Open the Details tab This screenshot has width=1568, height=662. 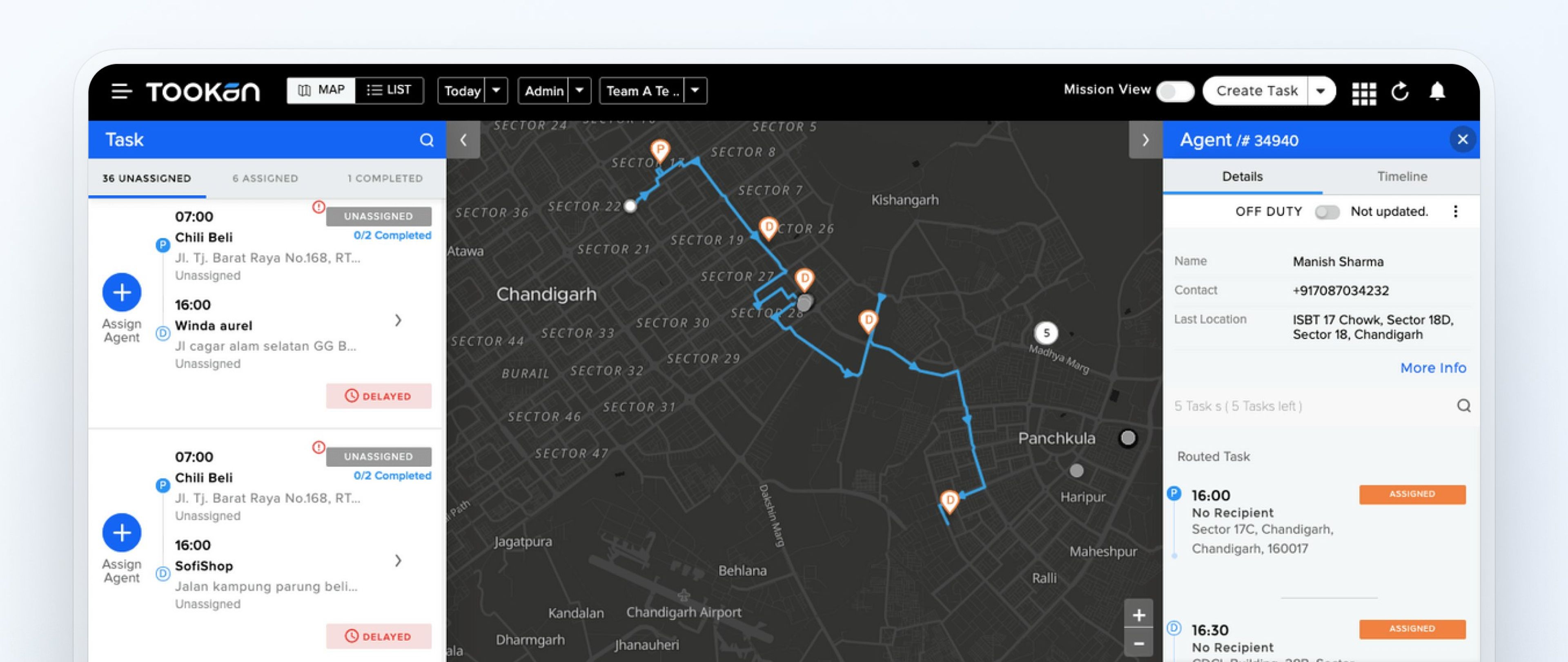click(x=1242, y=177)
